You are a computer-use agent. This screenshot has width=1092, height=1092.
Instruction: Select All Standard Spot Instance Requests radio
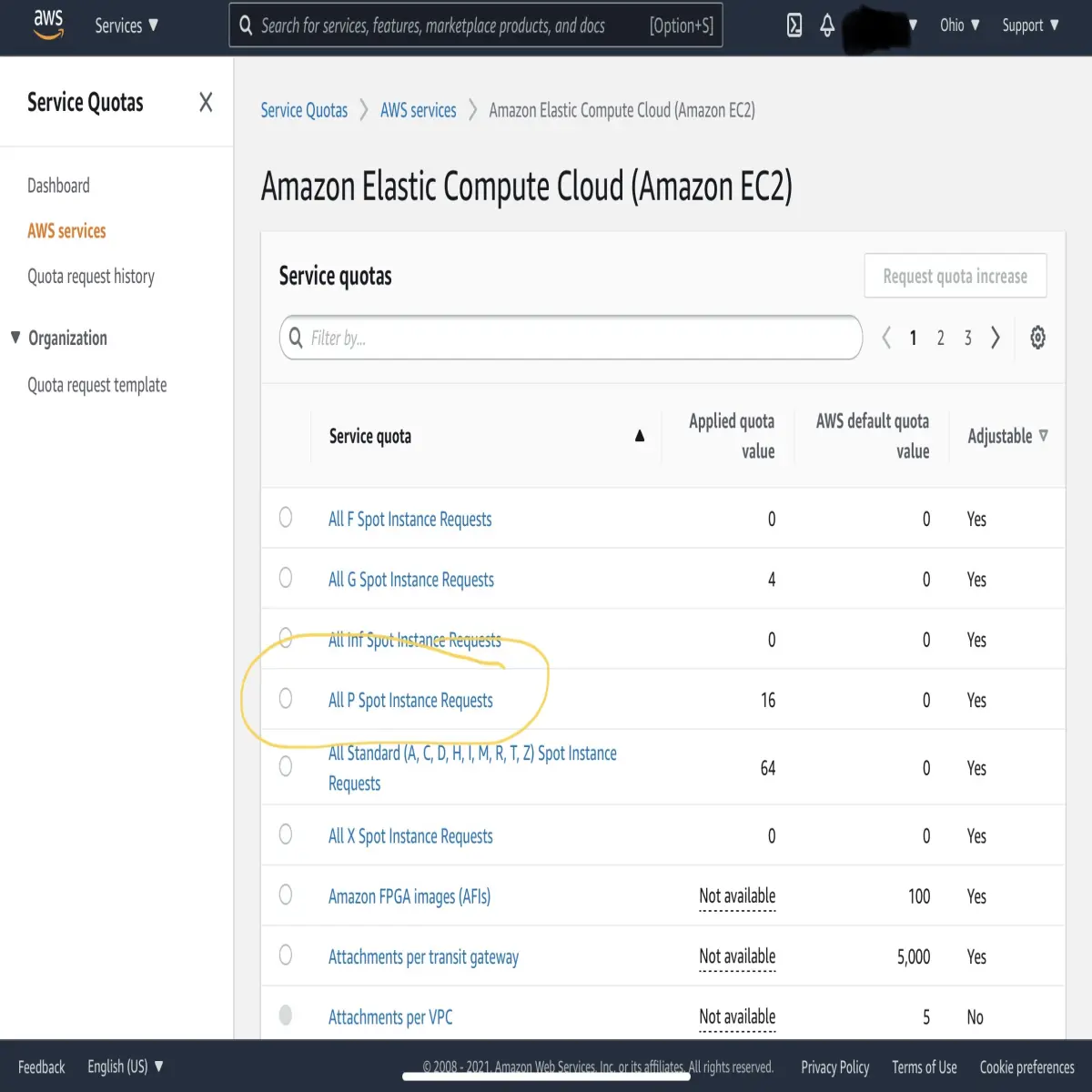pos(286,766)
